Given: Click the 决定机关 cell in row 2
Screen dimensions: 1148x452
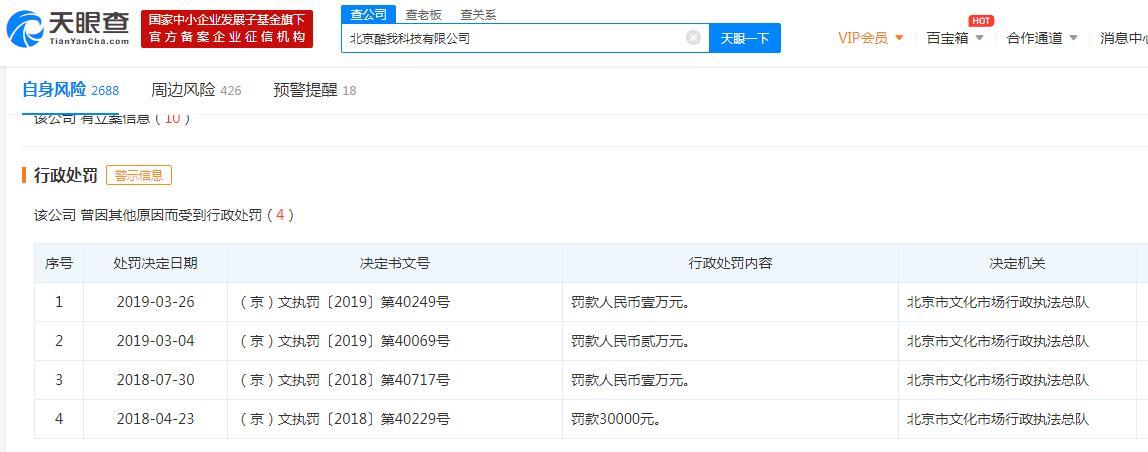Looking at the screenshot, I should (1017, 341).
